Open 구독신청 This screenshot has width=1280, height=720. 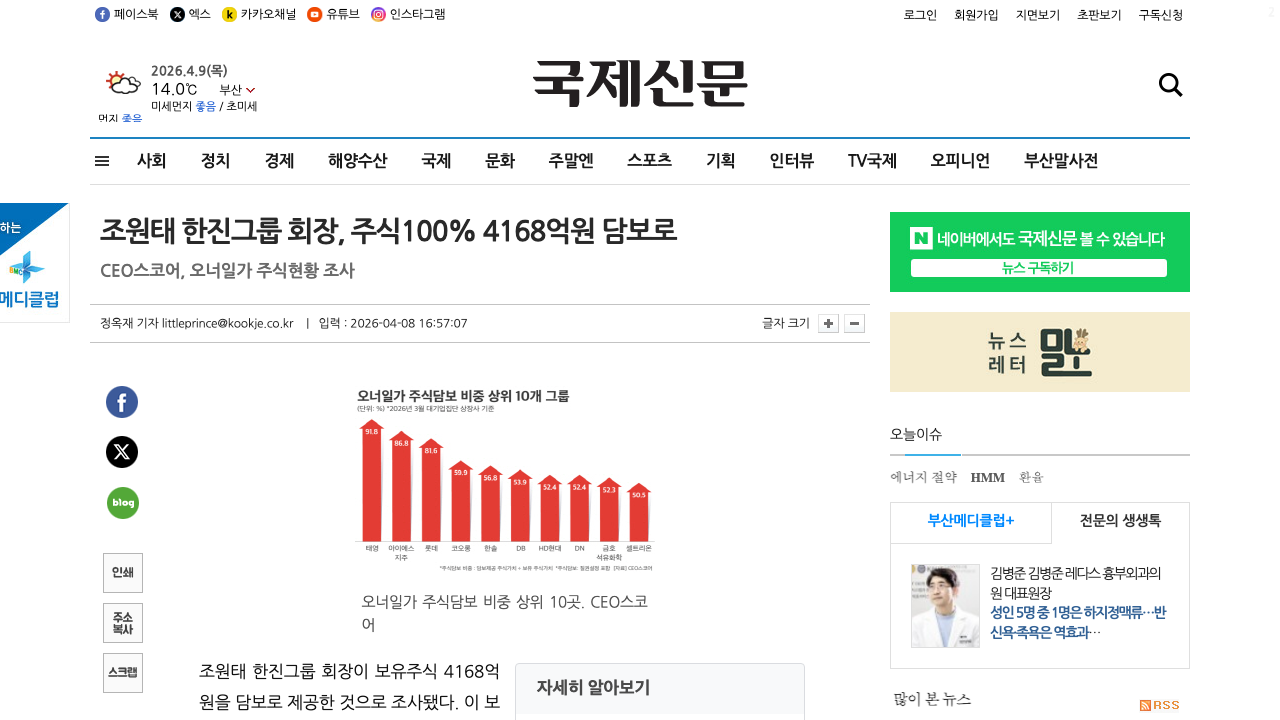coord(1161,15)
